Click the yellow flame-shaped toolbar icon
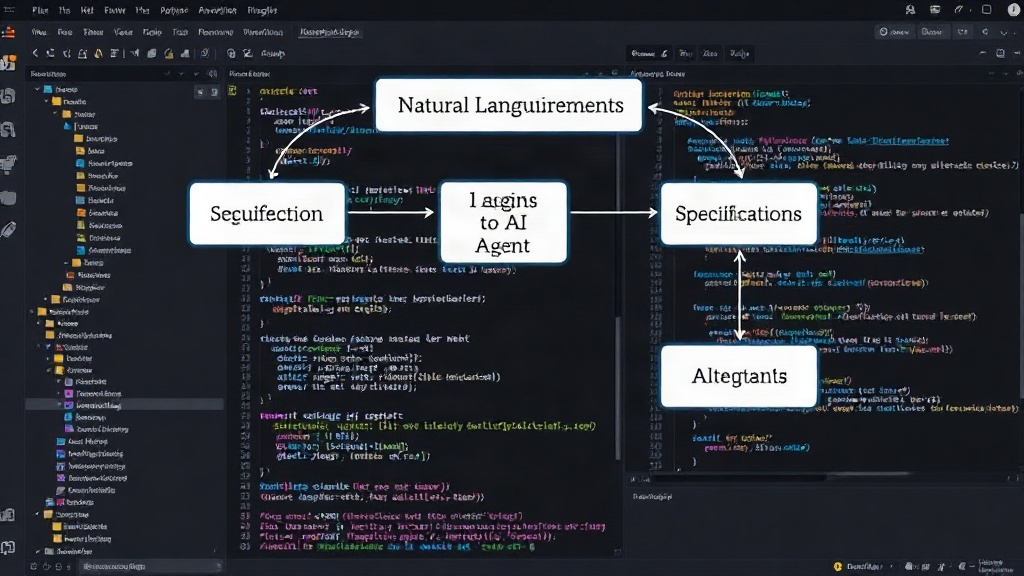This screenshot has width=1024, height=576. pyautogui.click(x=98, y=54)
